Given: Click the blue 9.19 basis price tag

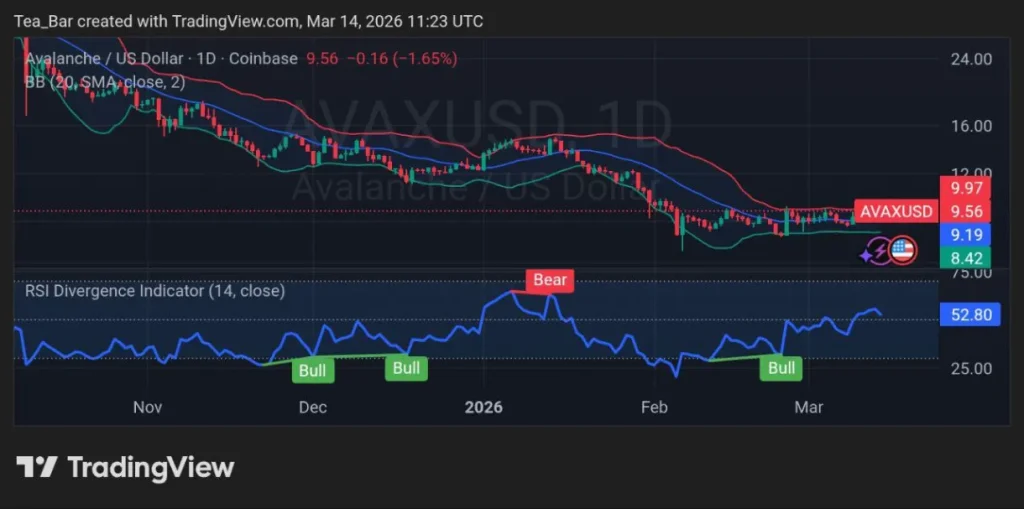Looking at the screenshot, I should click(x=966, y=235).
